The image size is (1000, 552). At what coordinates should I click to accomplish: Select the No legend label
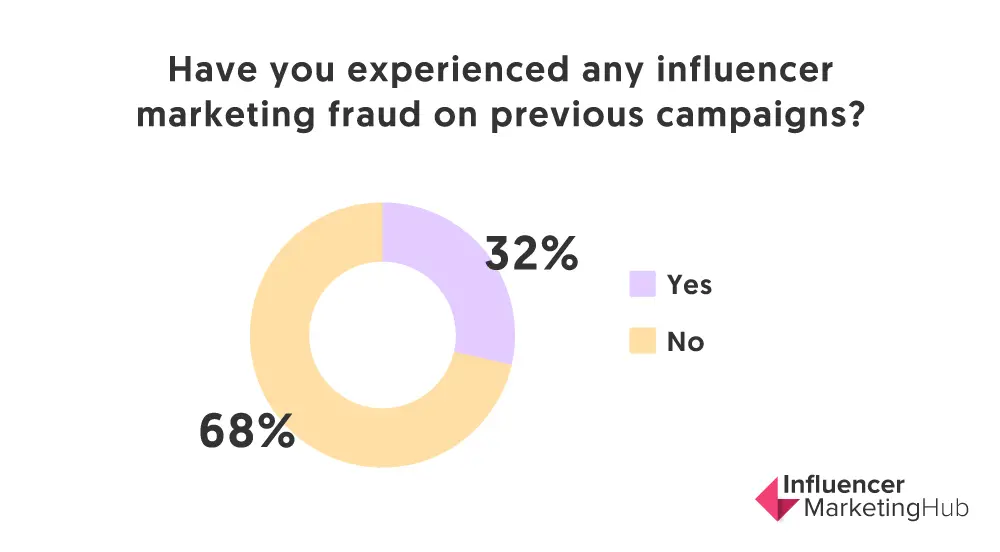click(686, 342)
